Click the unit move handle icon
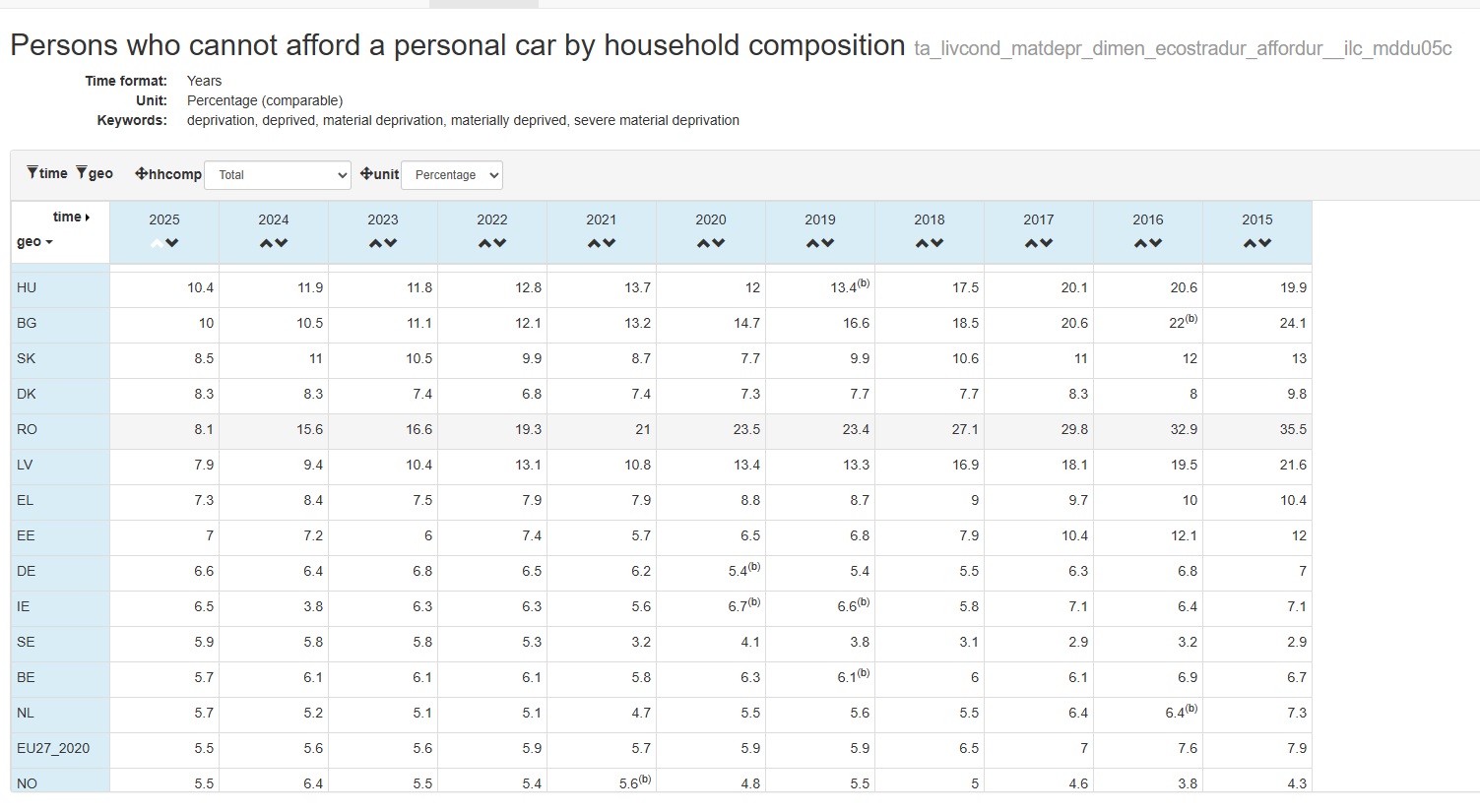 (366, 173)
